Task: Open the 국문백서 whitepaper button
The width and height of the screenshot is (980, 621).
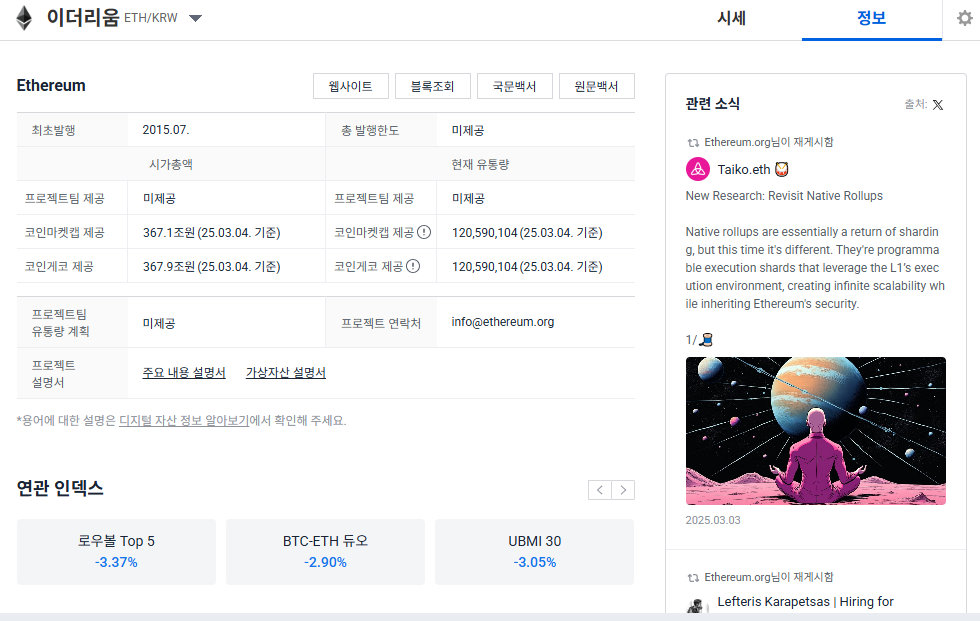Action: pyautogui.click(x=514, y=86)
